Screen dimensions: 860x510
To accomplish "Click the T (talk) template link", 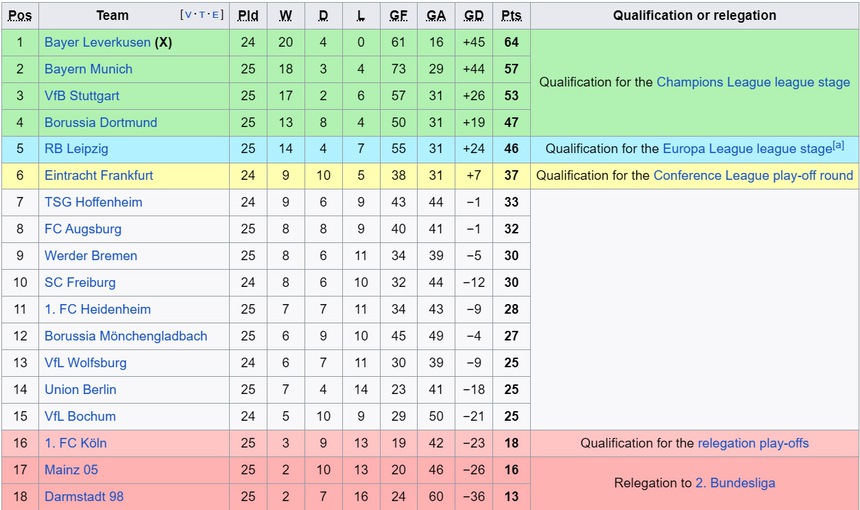I will tap(201, 16).
